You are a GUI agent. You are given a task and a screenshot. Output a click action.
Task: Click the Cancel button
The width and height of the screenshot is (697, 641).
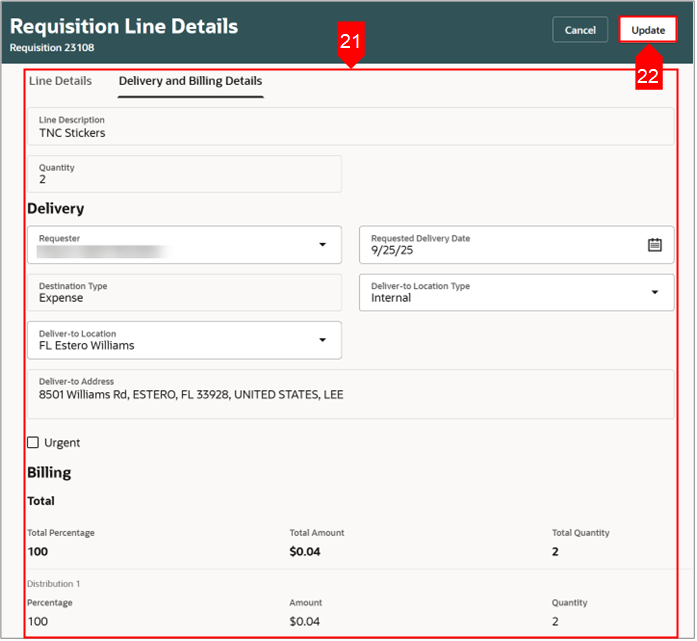point(581,30)
